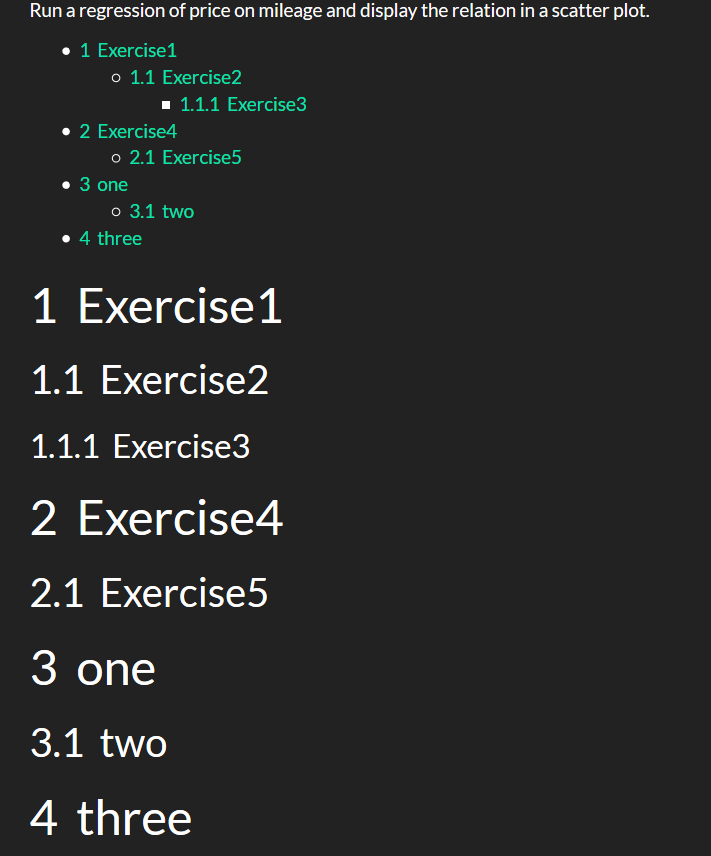Click the white "1.1 Exercise2" section heading
This screenshot has height=856, width=711.
tap(150, 380)
